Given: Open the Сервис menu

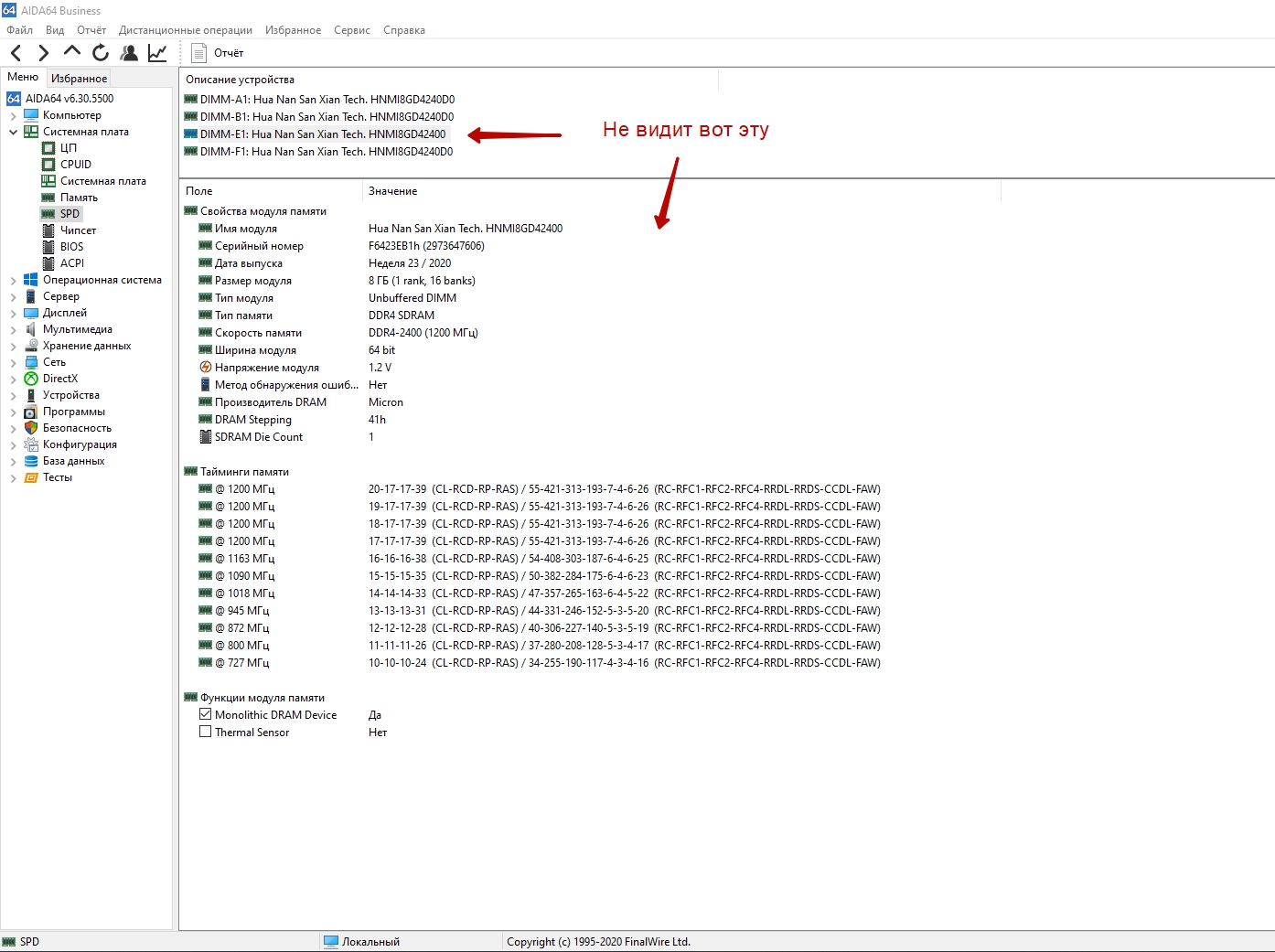Looking at the screenshot, I should click(352, 30).
